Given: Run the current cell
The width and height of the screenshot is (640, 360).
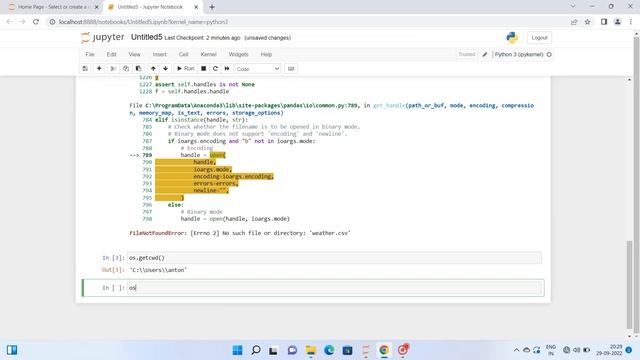Looking at the screenshot, I should click(x=185, y=69).
